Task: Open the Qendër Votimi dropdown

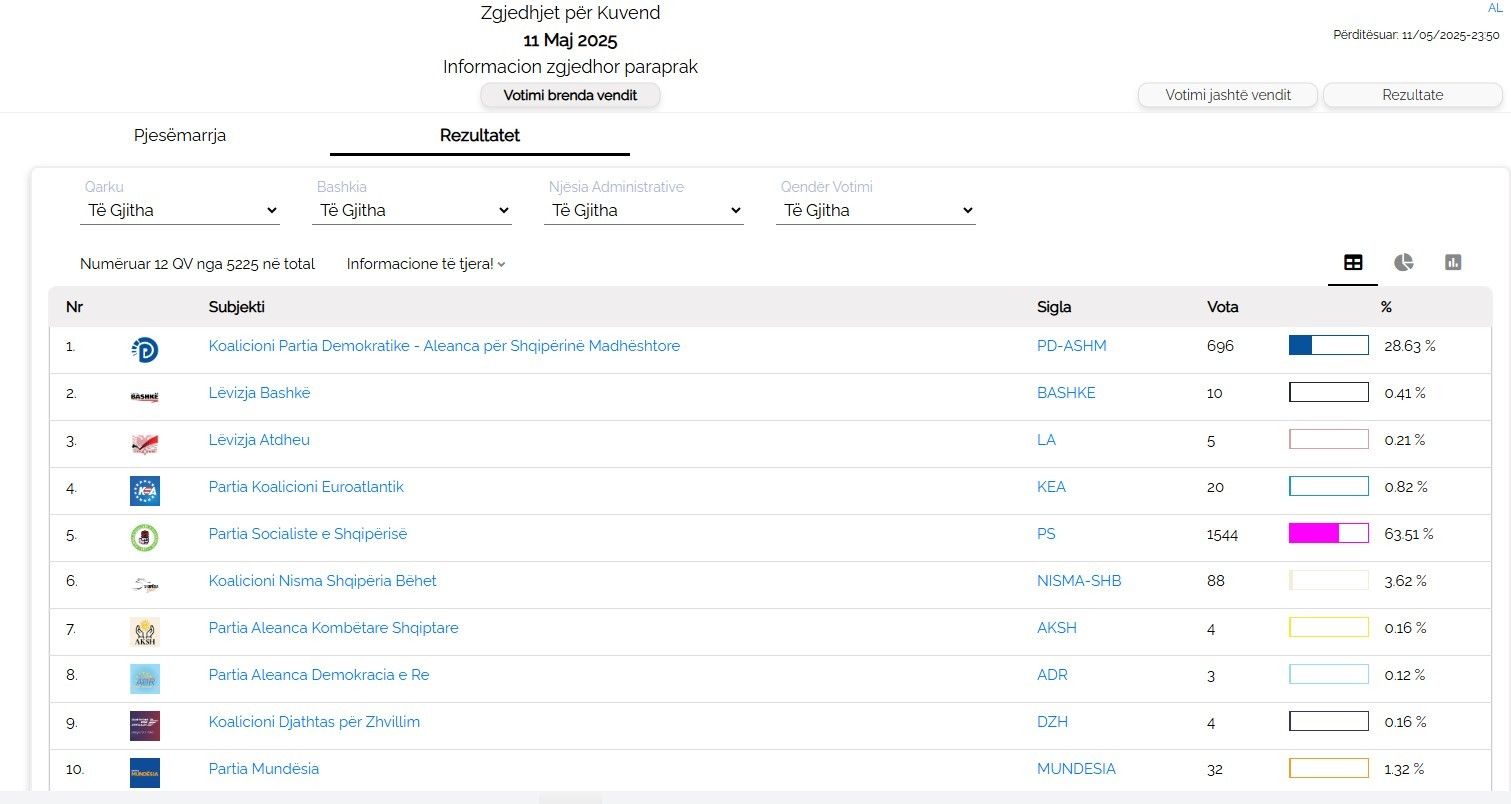Action: tap(876, 211)
